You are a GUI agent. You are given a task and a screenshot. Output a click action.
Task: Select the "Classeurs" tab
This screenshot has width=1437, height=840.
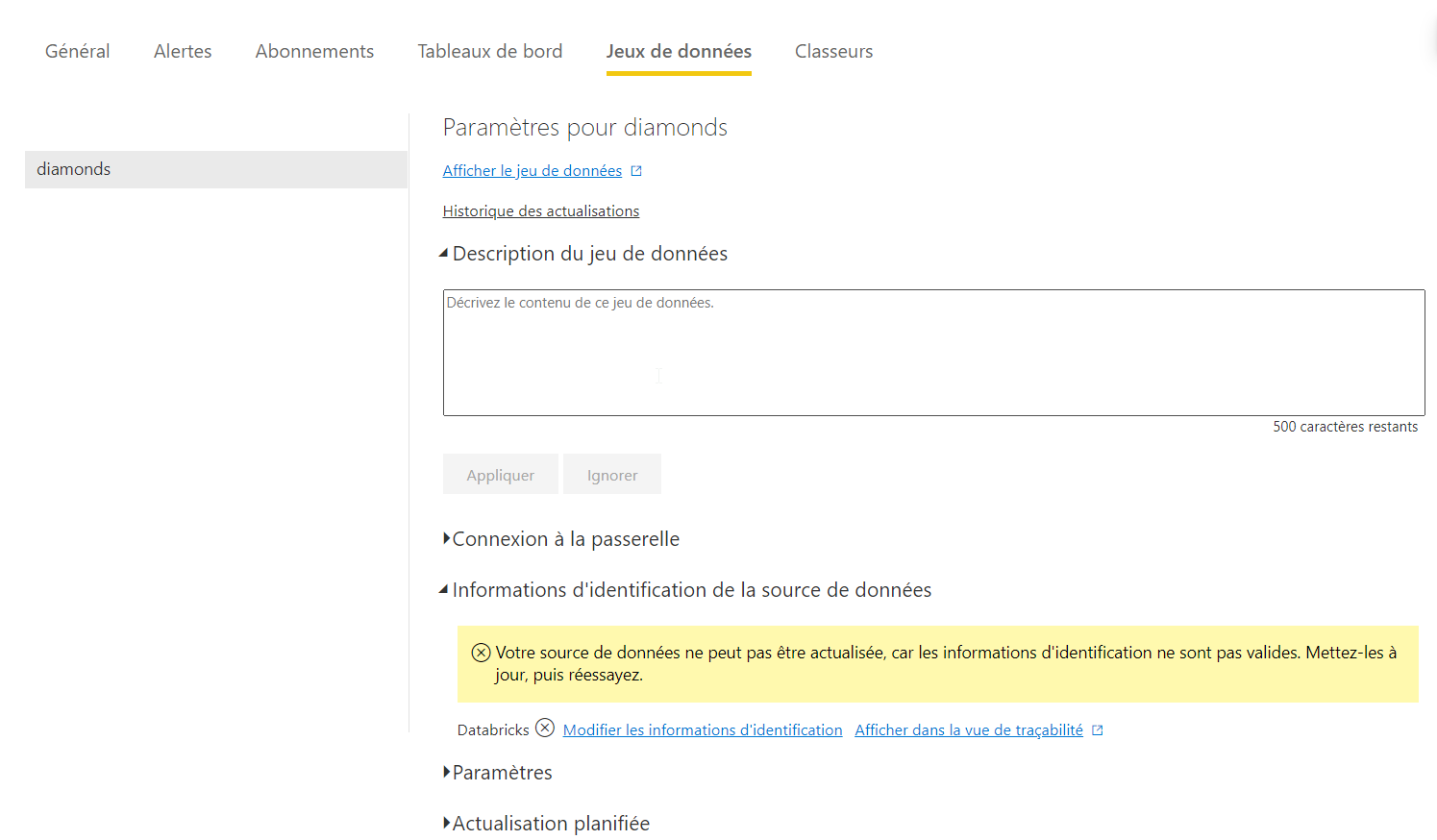(x=833, y=51)
